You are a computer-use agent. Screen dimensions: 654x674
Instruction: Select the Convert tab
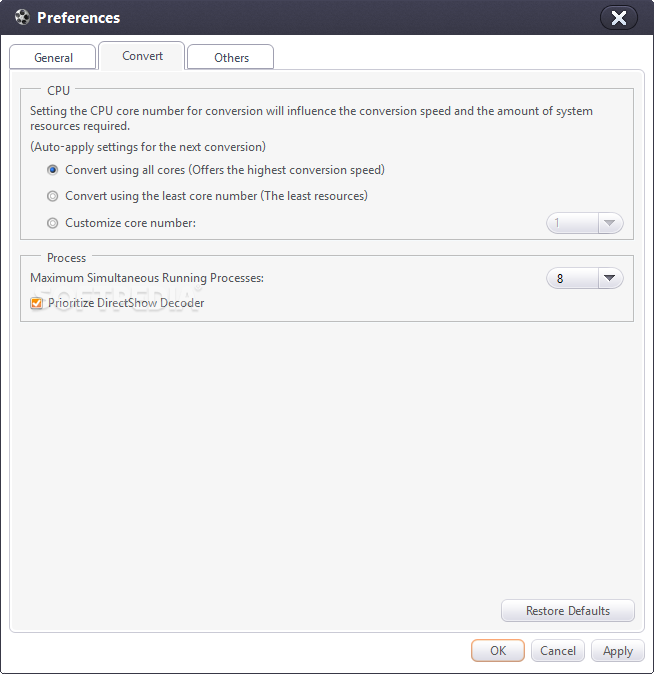pos(142,56)
